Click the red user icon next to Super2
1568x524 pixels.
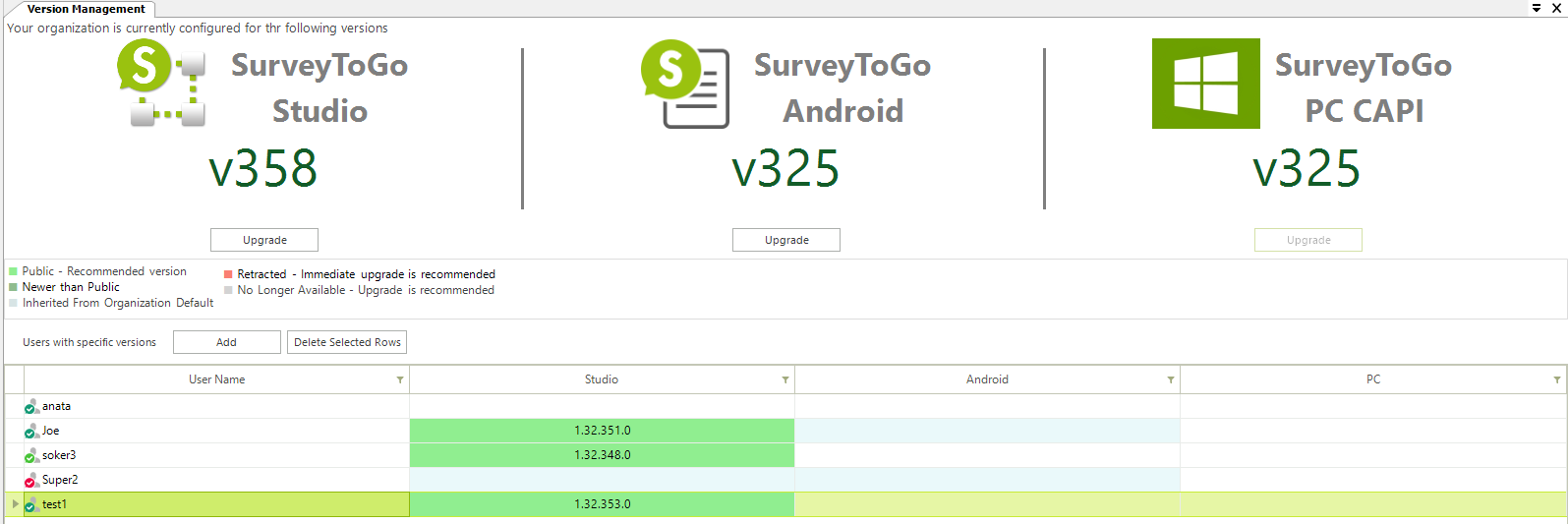pyautogui.click(x=31, y=480)
